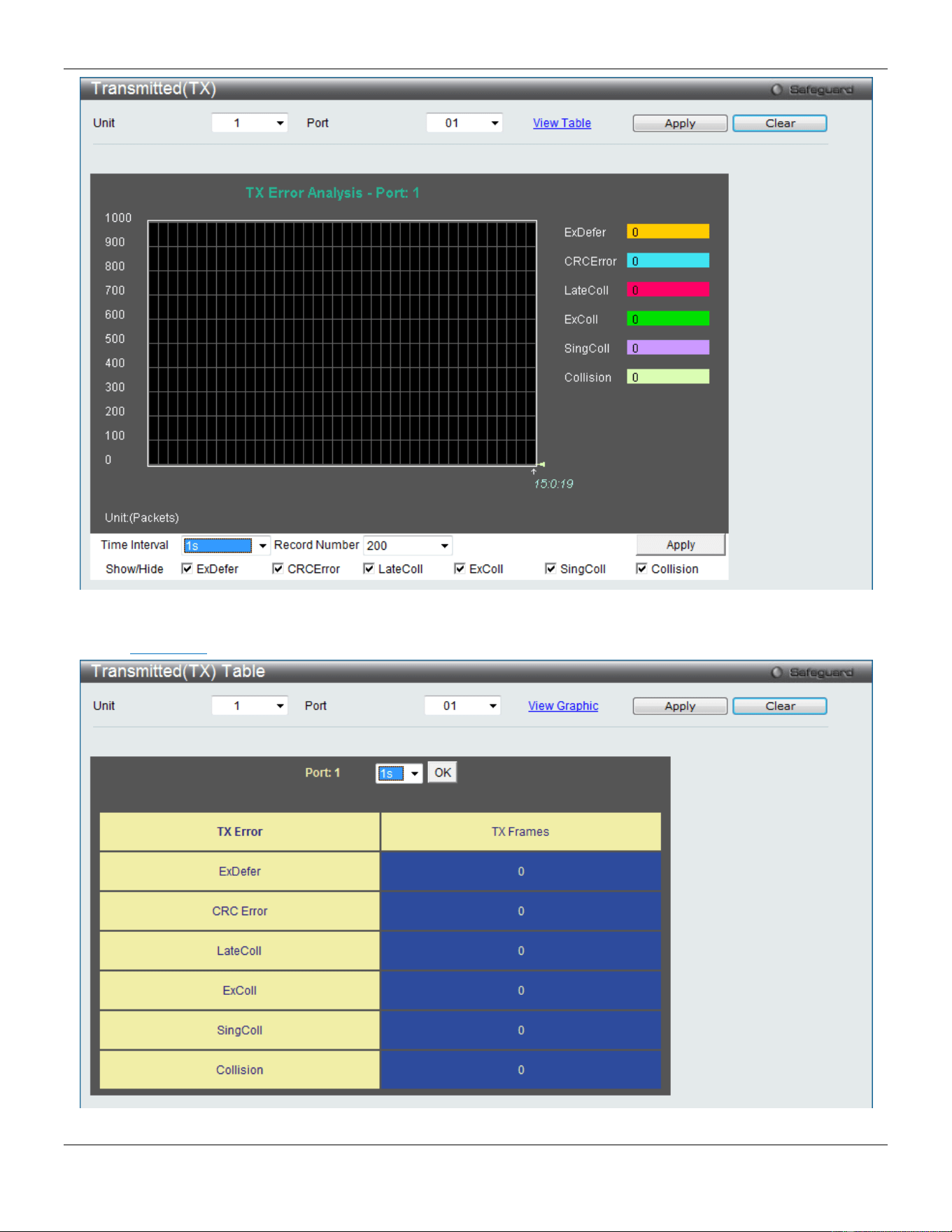Toggle the ExDefer show/hide checkbox
This screenshot has width=952, height=1232.
click(187, 569)
